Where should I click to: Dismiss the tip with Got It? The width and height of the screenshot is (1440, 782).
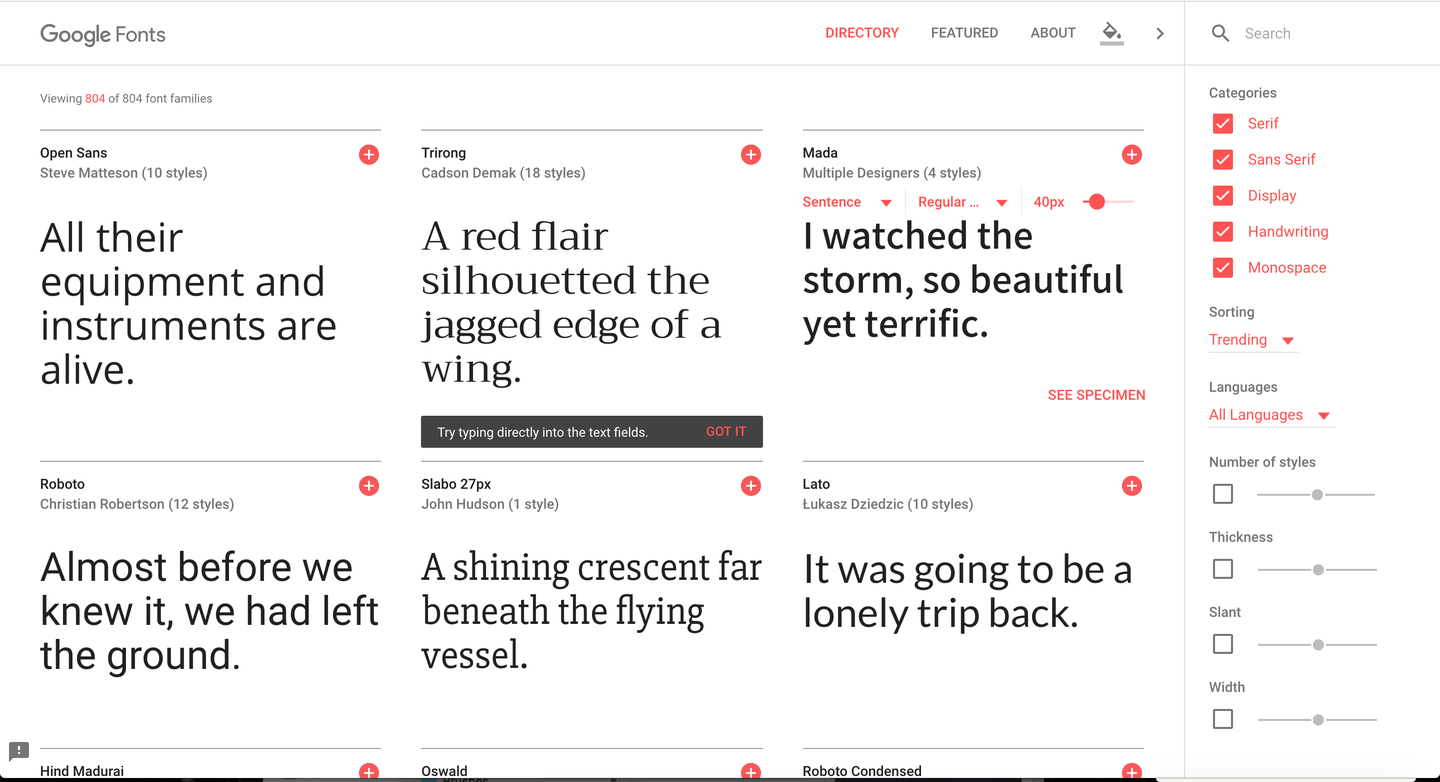[x=726, y=432]
